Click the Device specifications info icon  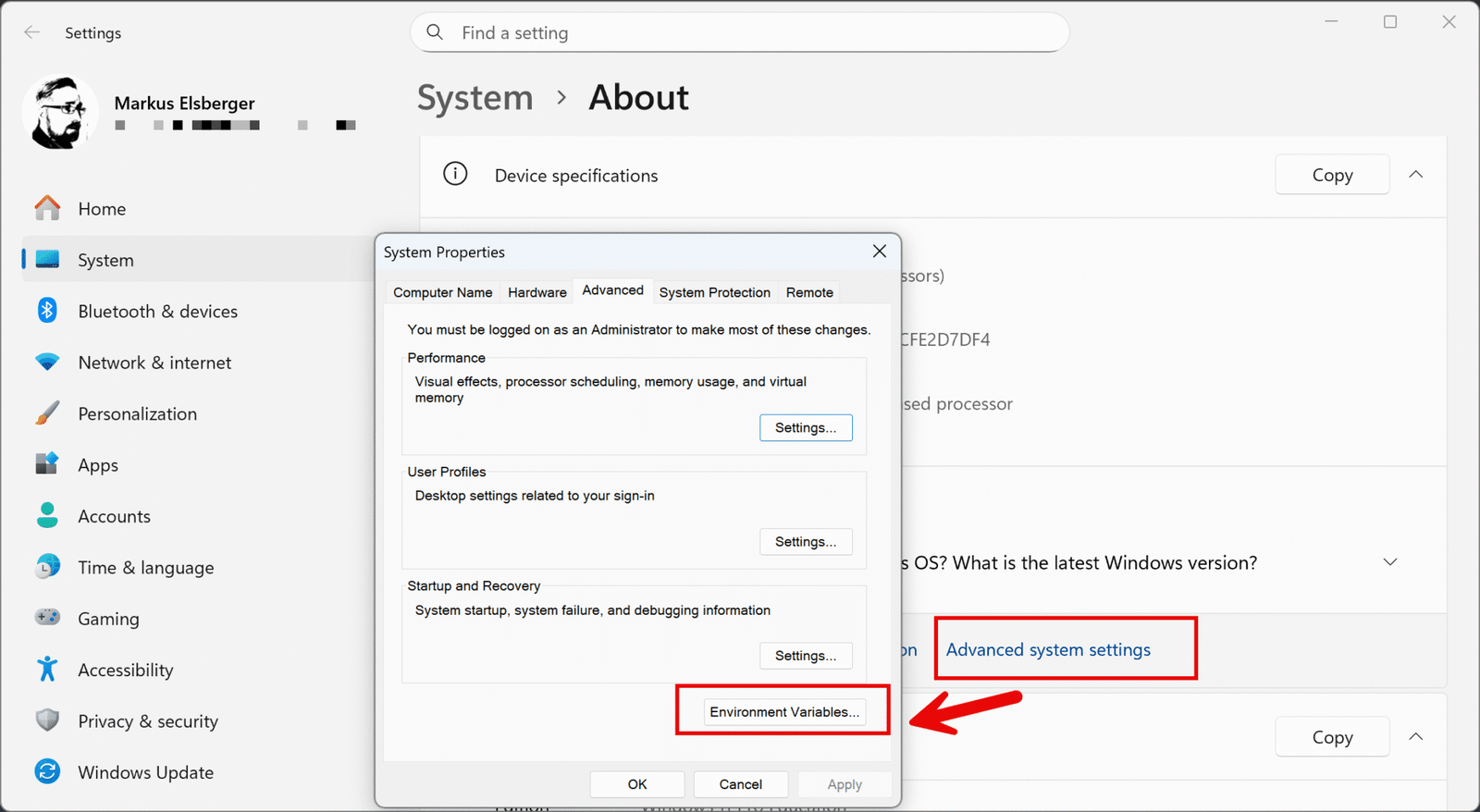(x=455, y=174)
